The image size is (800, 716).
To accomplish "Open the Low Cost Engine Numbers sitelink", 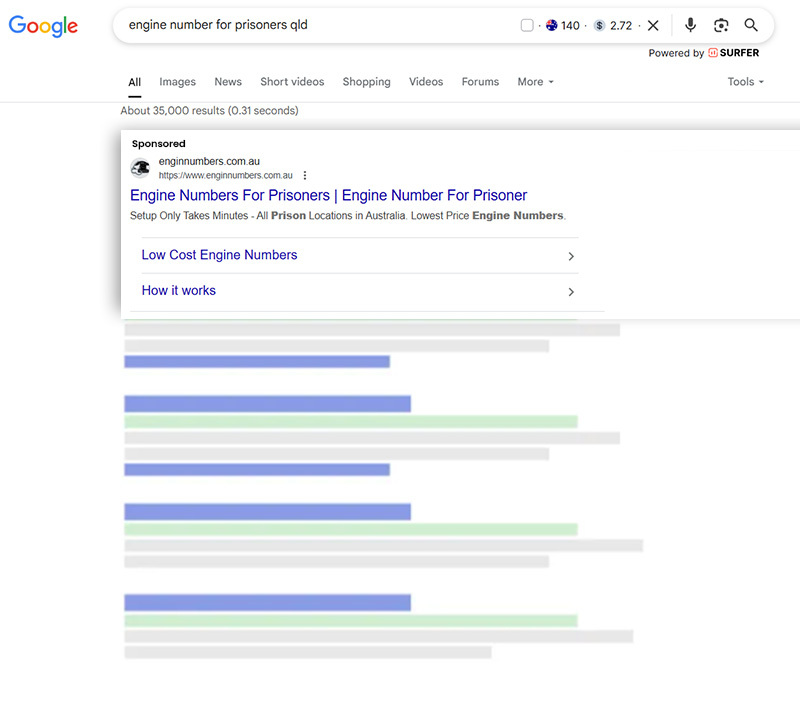I will pos(219,255).
